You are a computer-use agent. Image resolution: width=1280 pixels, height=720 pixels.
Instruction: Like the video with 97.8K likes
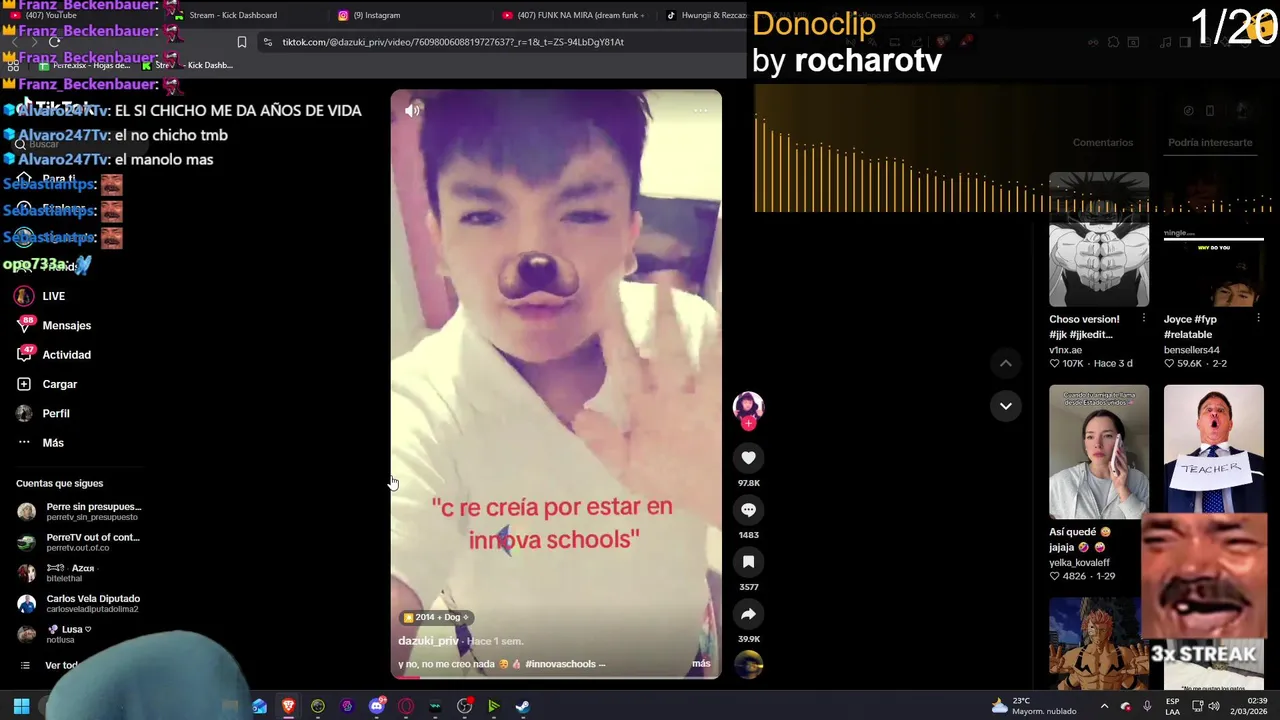click(748, 458)
